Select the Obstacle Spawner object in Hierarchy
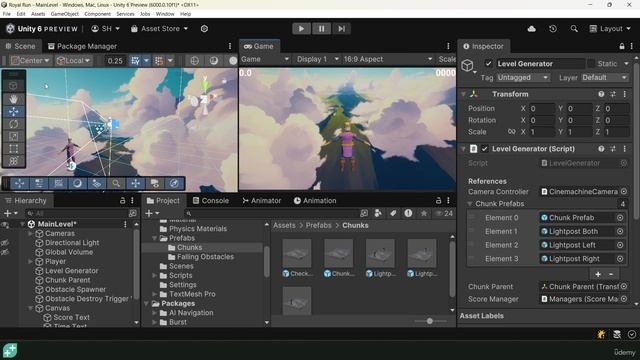640x360 pixels. (75, 289)
